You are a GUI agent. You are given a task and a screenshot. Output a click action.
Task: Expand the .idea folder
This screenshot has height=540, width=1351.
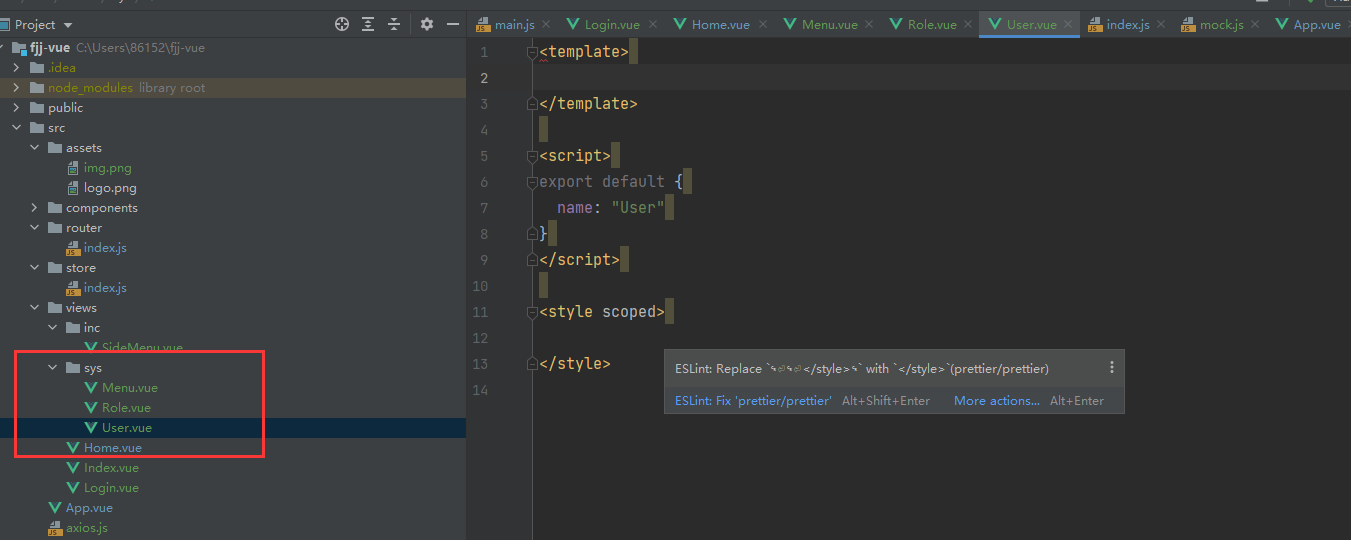16,67
